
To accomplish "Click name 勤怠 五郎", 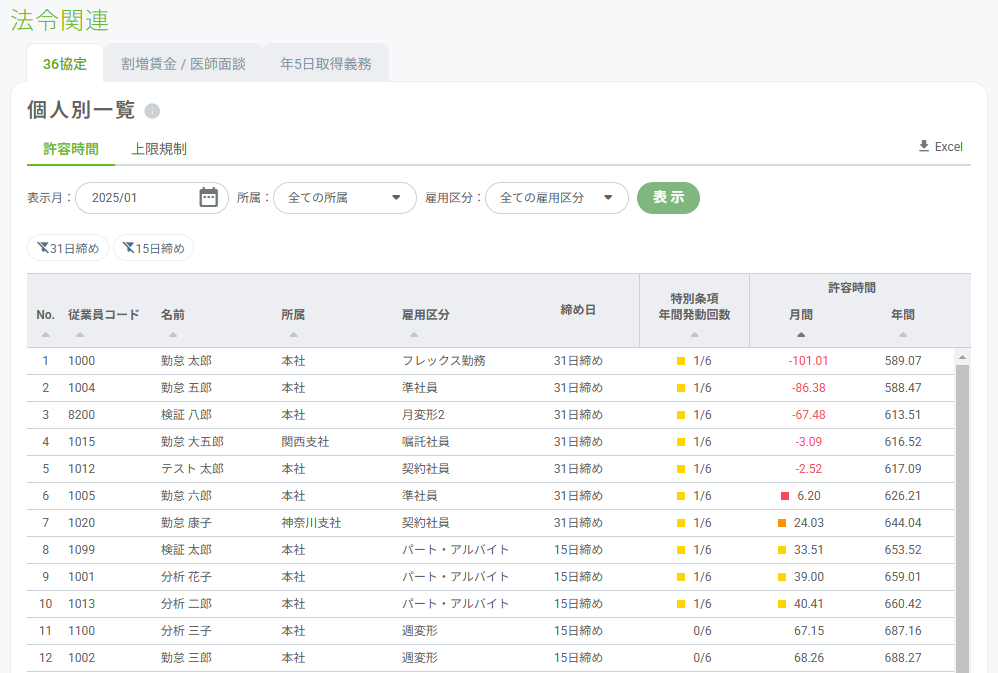I will 186,388.
